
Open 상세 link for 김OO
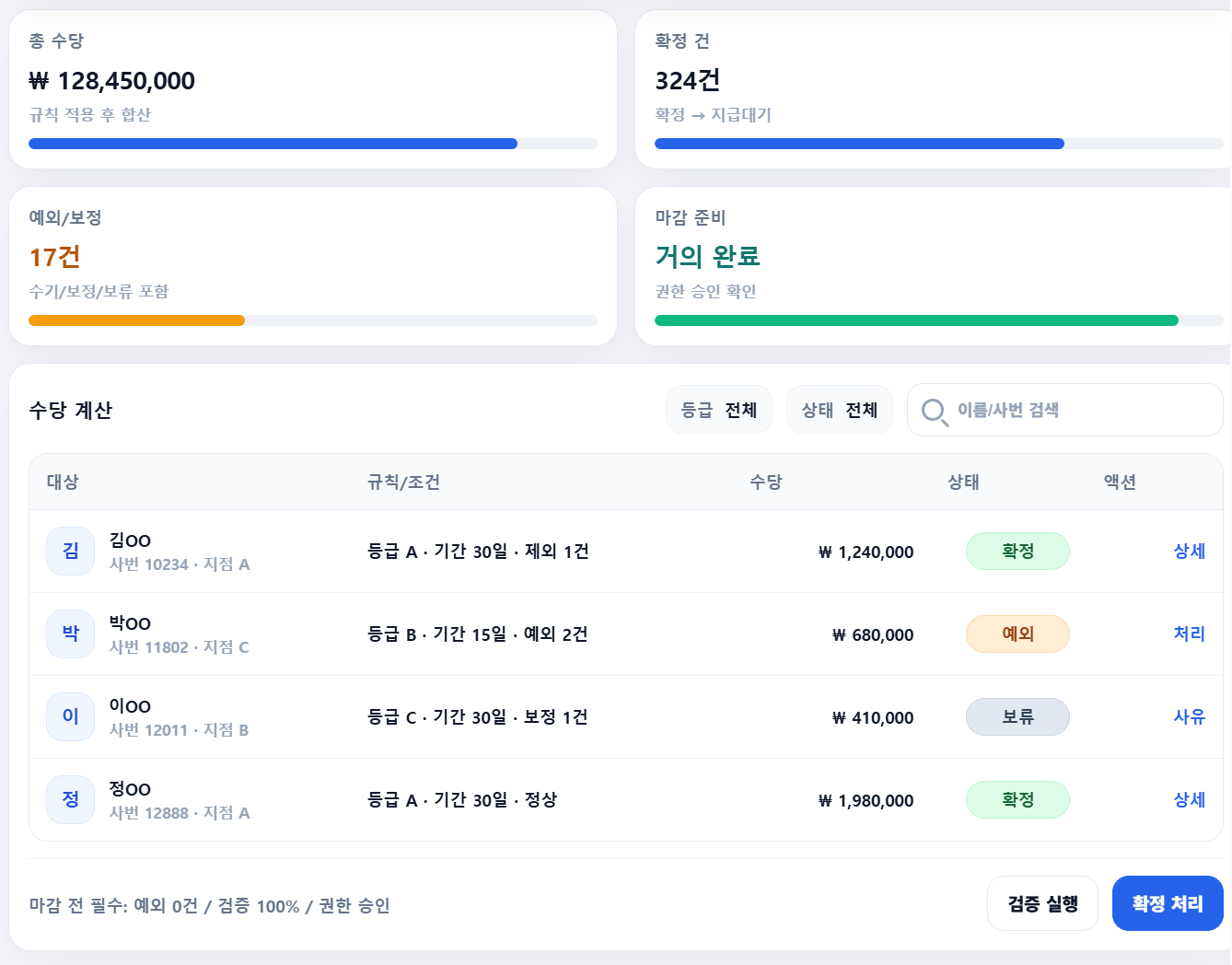[x=1190, y=551]
